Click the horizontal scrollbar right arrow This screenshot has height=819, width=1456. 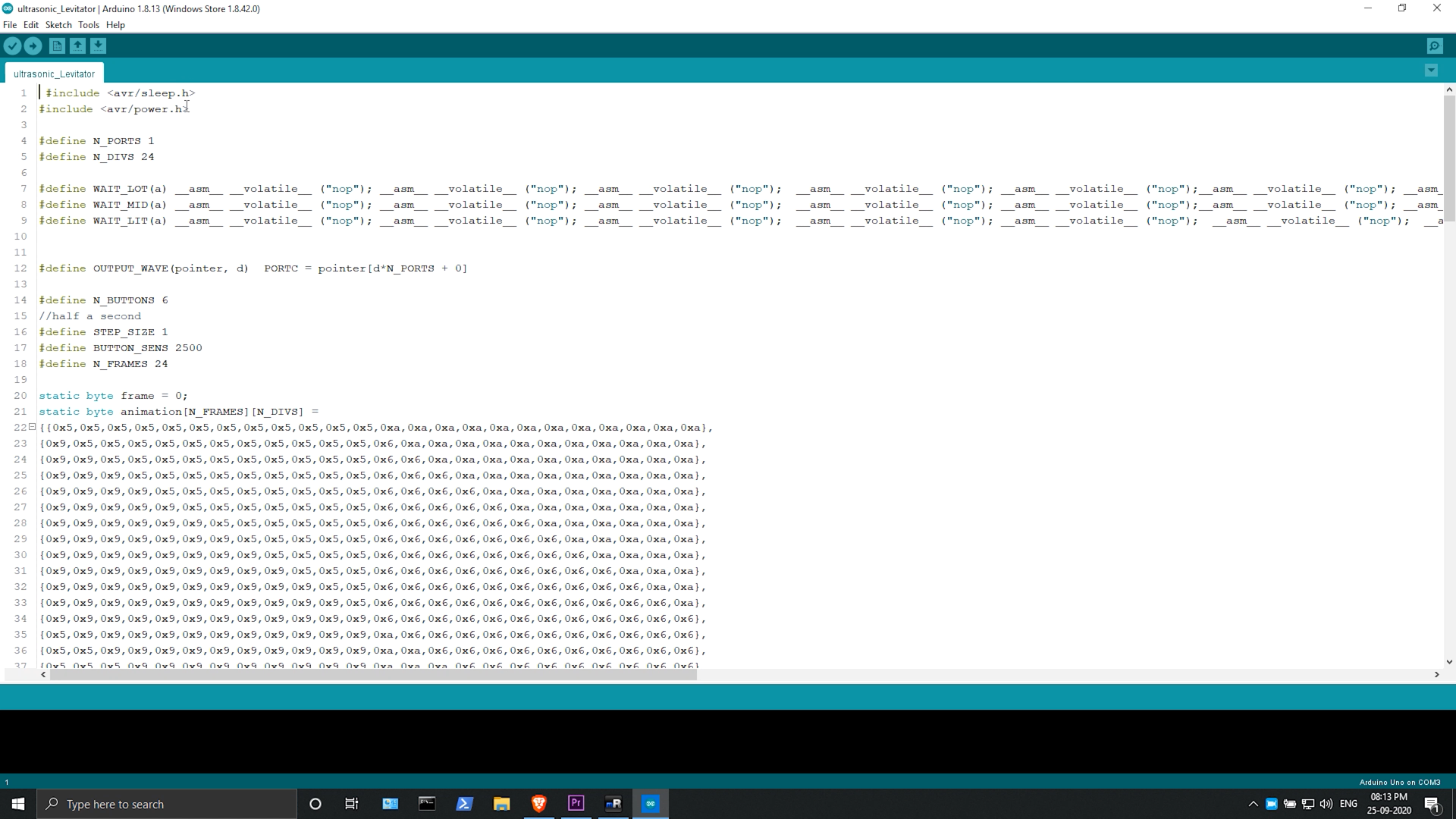tap(1436, 674)
